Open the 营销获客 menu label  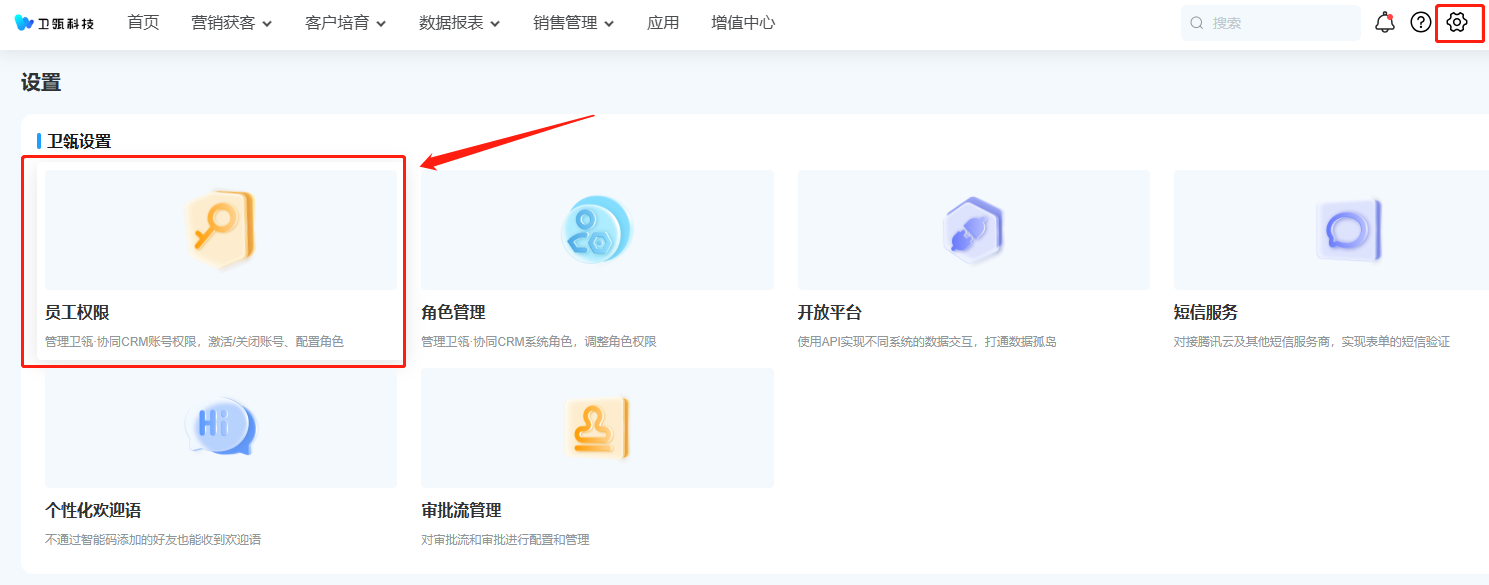click(x=223, y=23)
